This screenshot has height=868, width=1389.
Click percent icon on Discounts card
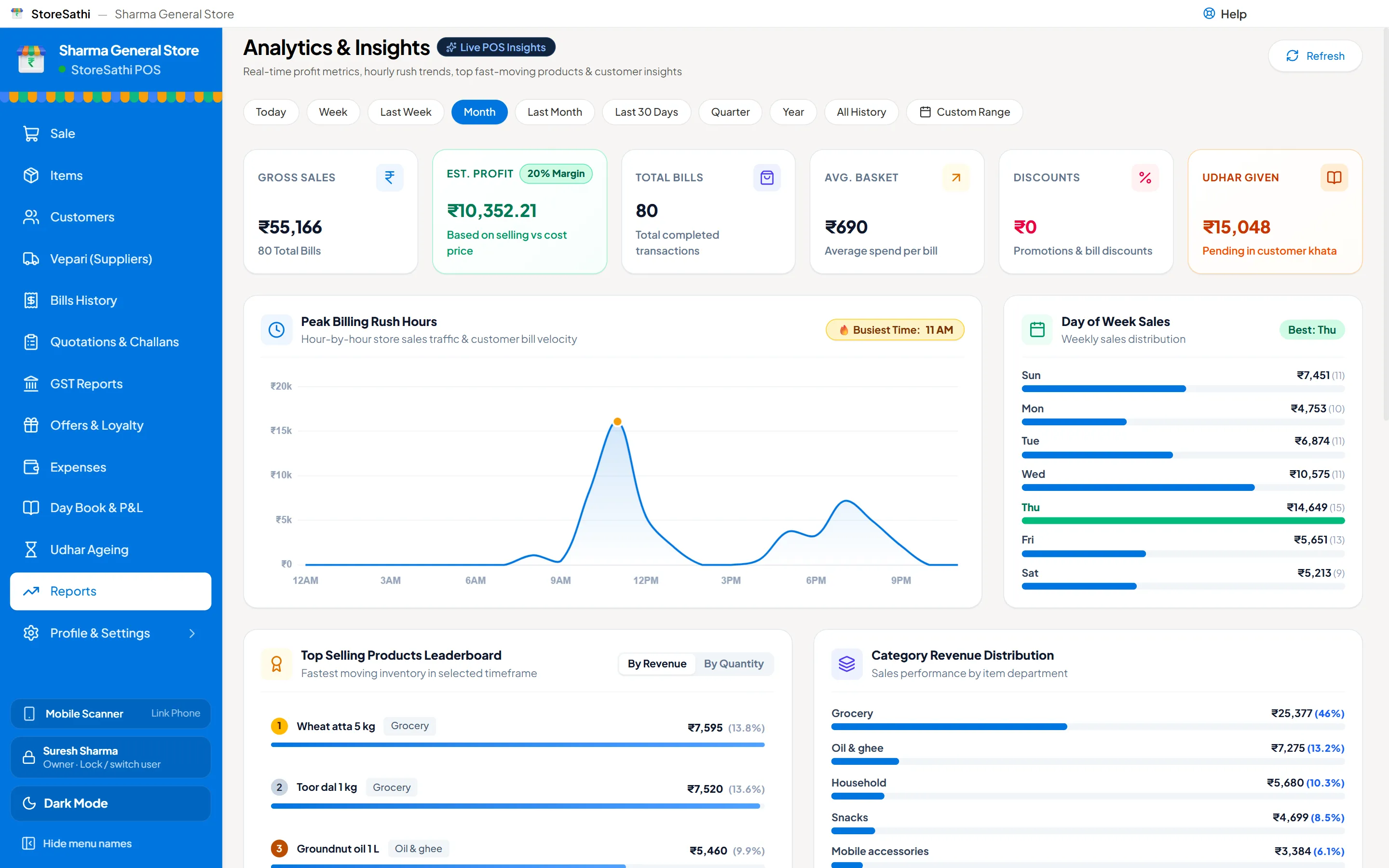pyautogui.click(x=1145, y=177)
